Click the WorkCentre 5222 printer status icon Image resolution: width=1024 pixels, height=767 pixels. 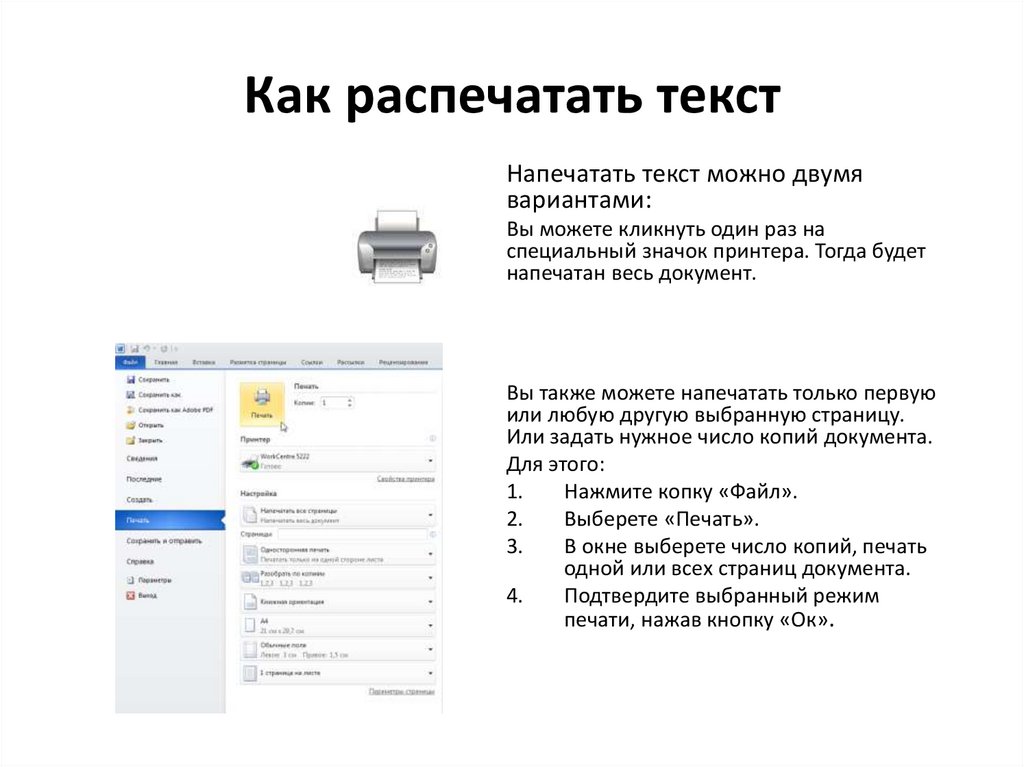[x=250, y=463]
